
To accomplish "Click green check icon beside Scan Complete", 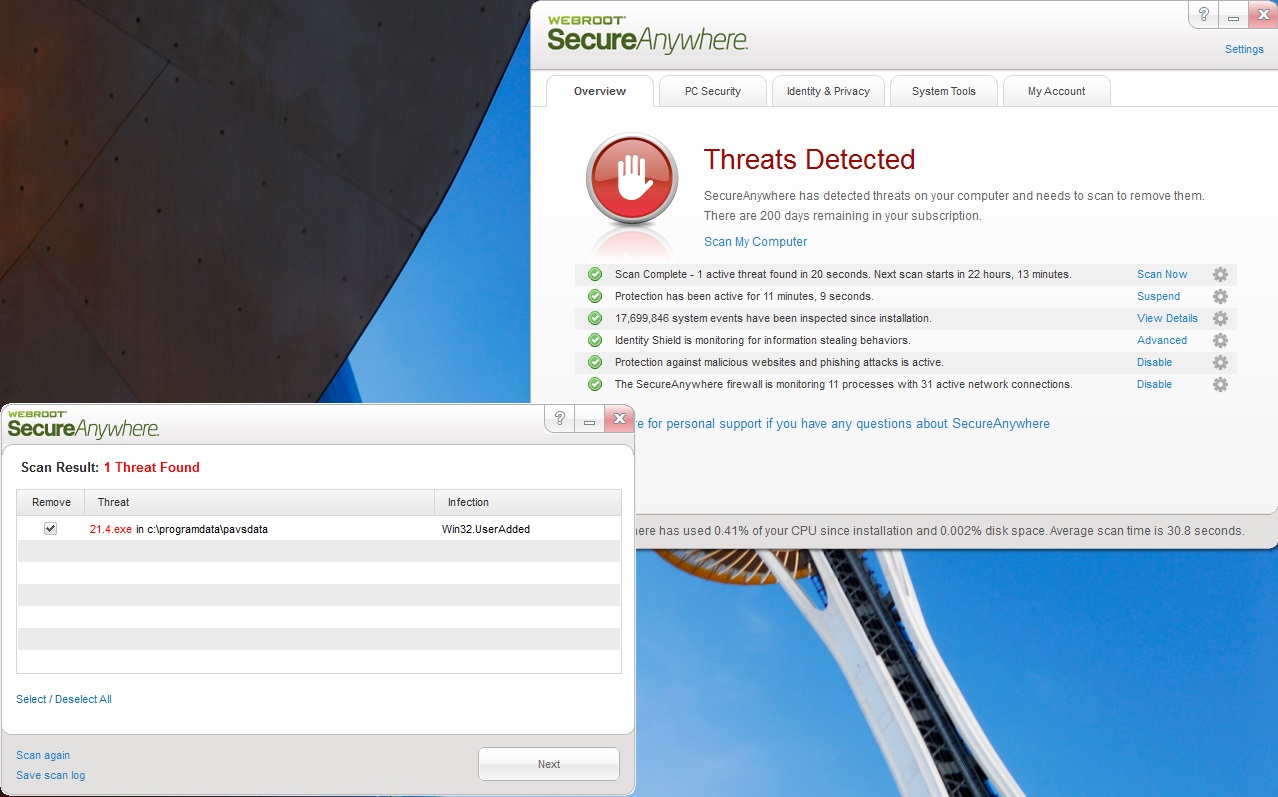I will [x=595, y=274].
